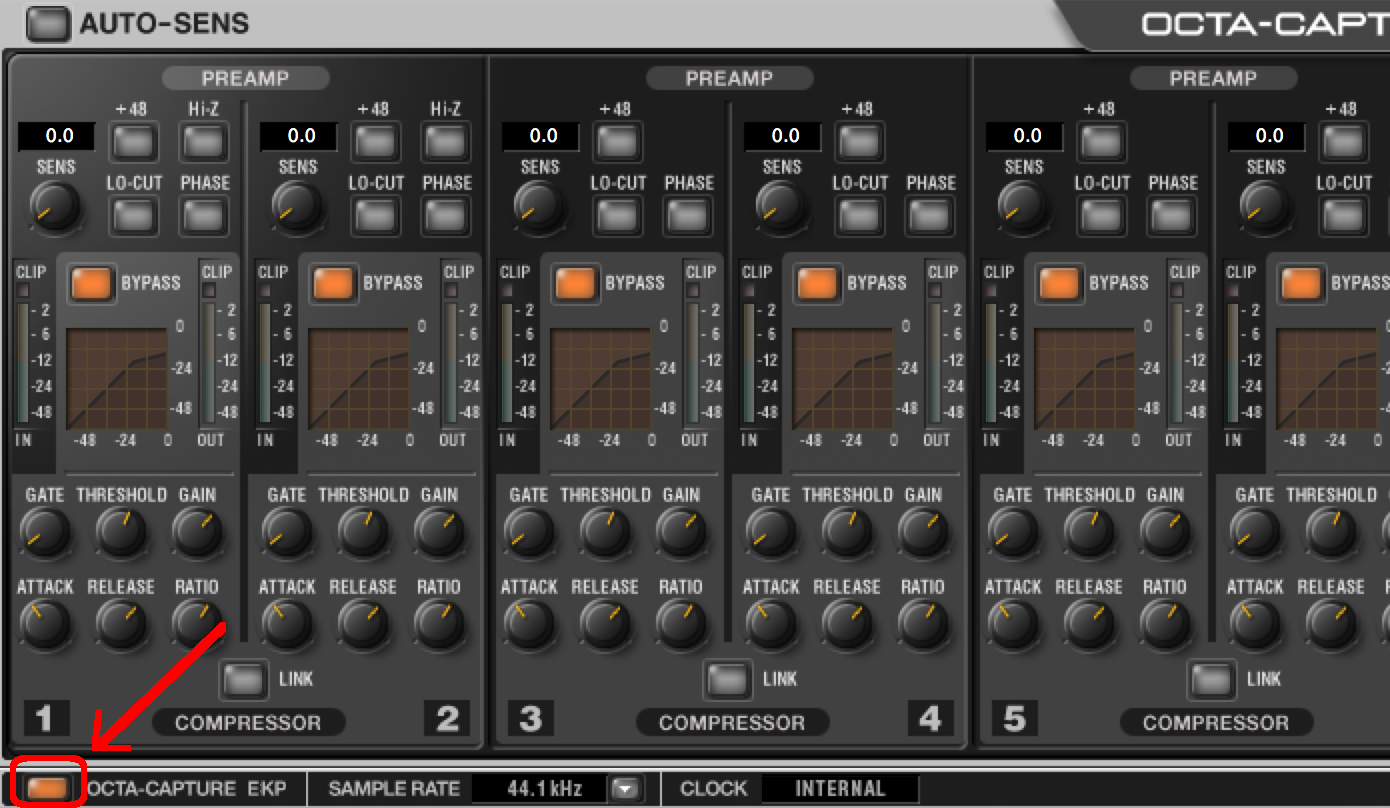Enable +48 phantom power on channel 2

(375, 143)
